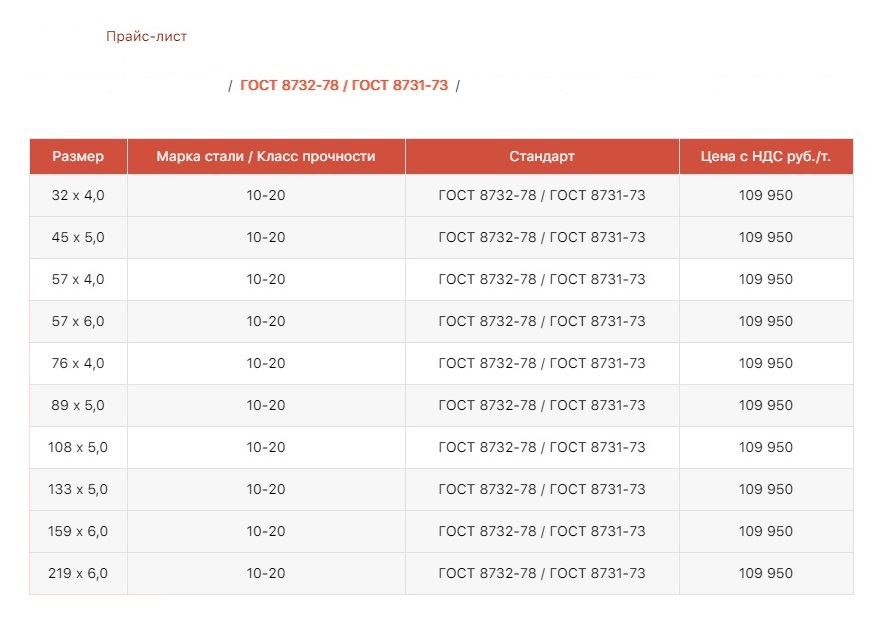
Task: Click the Цена с НДС руб./т. header
Action: coord(766,157)
